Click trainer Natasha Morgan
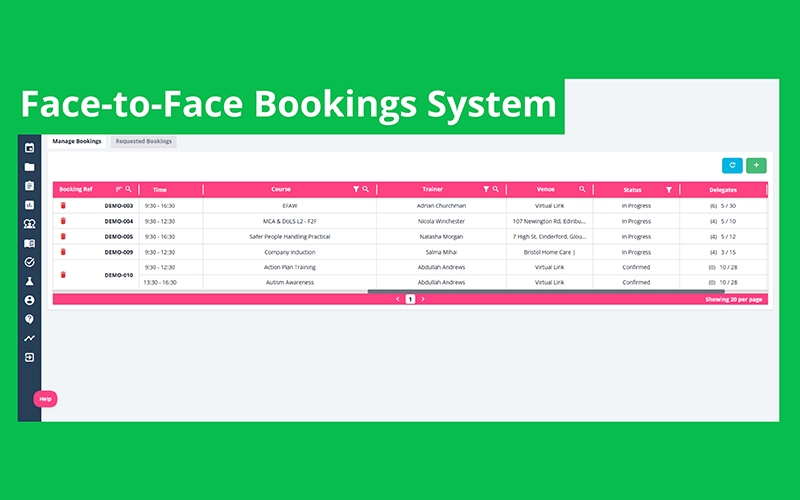 (441, 237)
